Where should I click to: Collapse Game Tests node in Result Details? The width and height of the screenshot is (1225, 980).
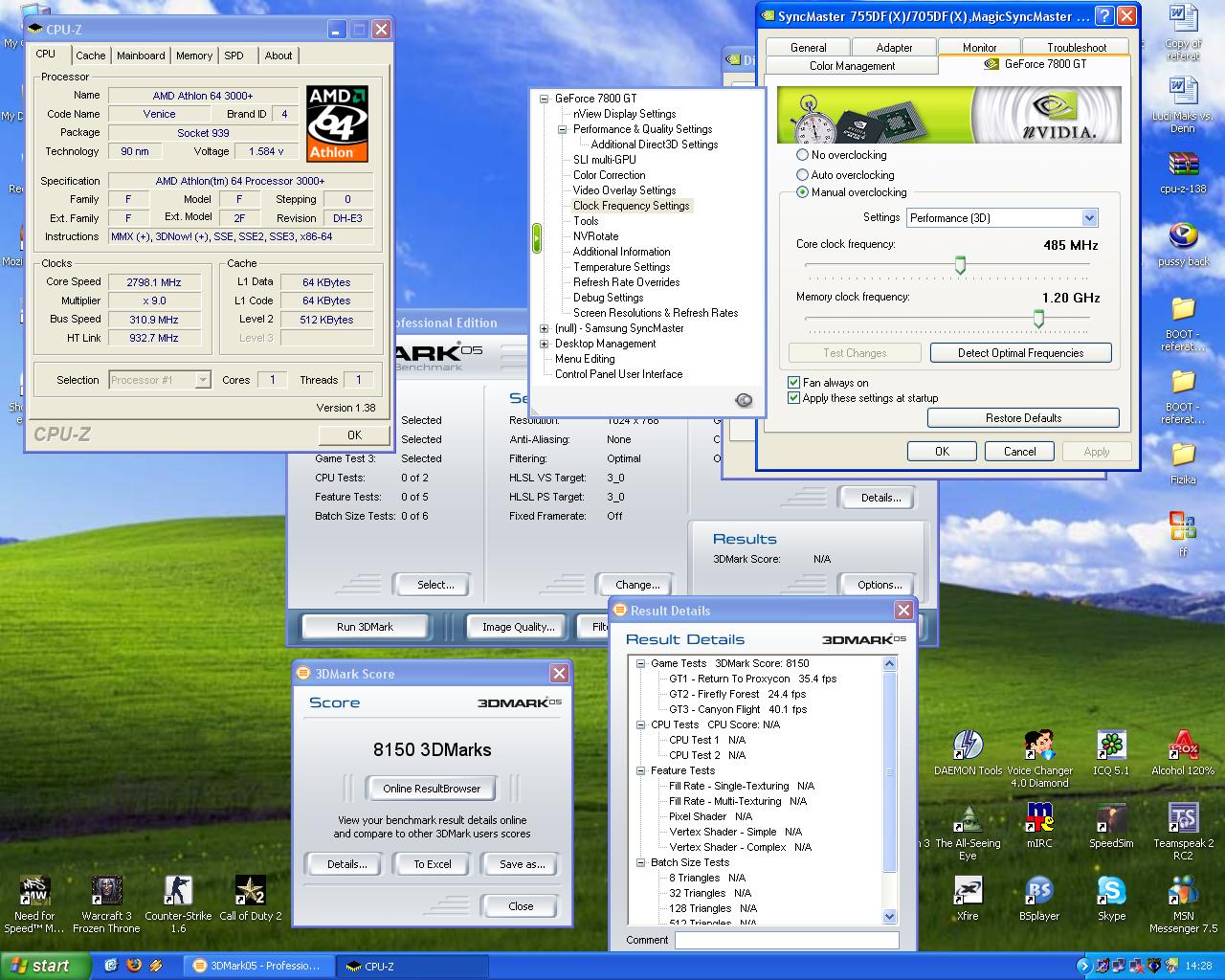640,663
